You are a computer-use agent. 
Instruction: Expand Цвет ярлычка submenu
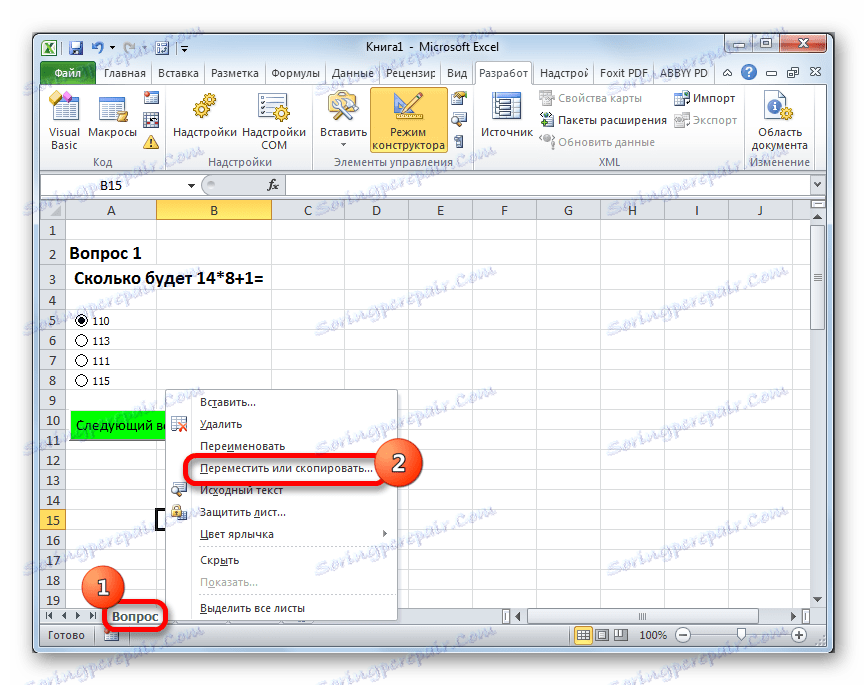(x=282, y=534)
